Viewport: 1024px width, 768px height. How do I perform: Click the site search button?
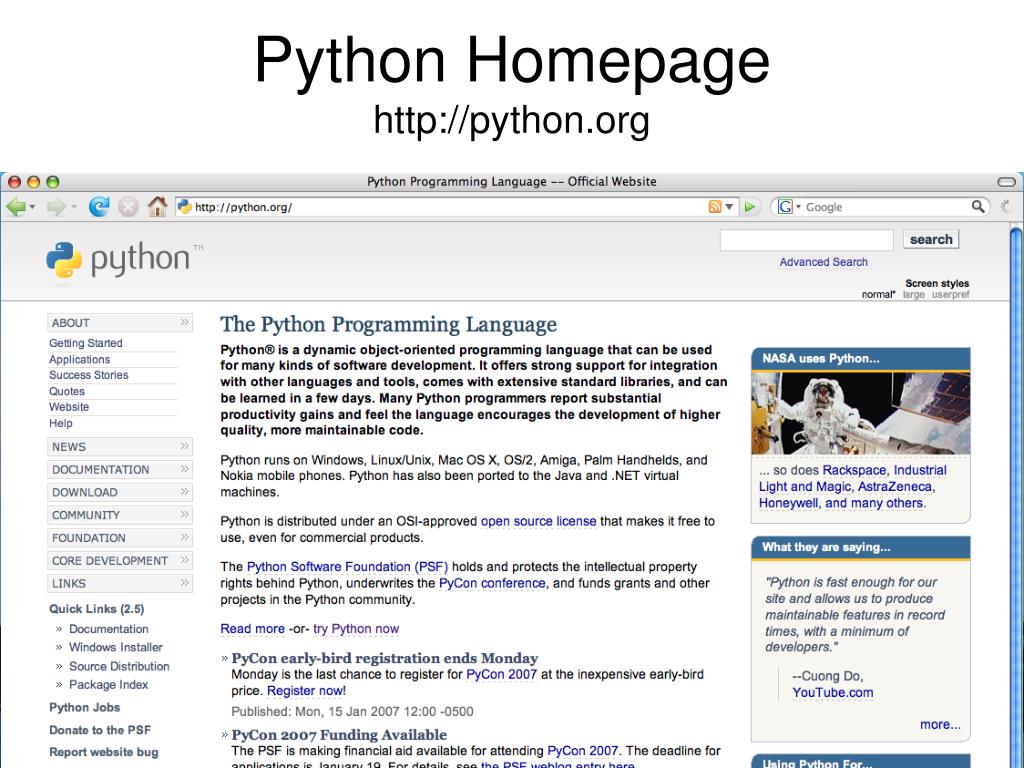[931, 240]
